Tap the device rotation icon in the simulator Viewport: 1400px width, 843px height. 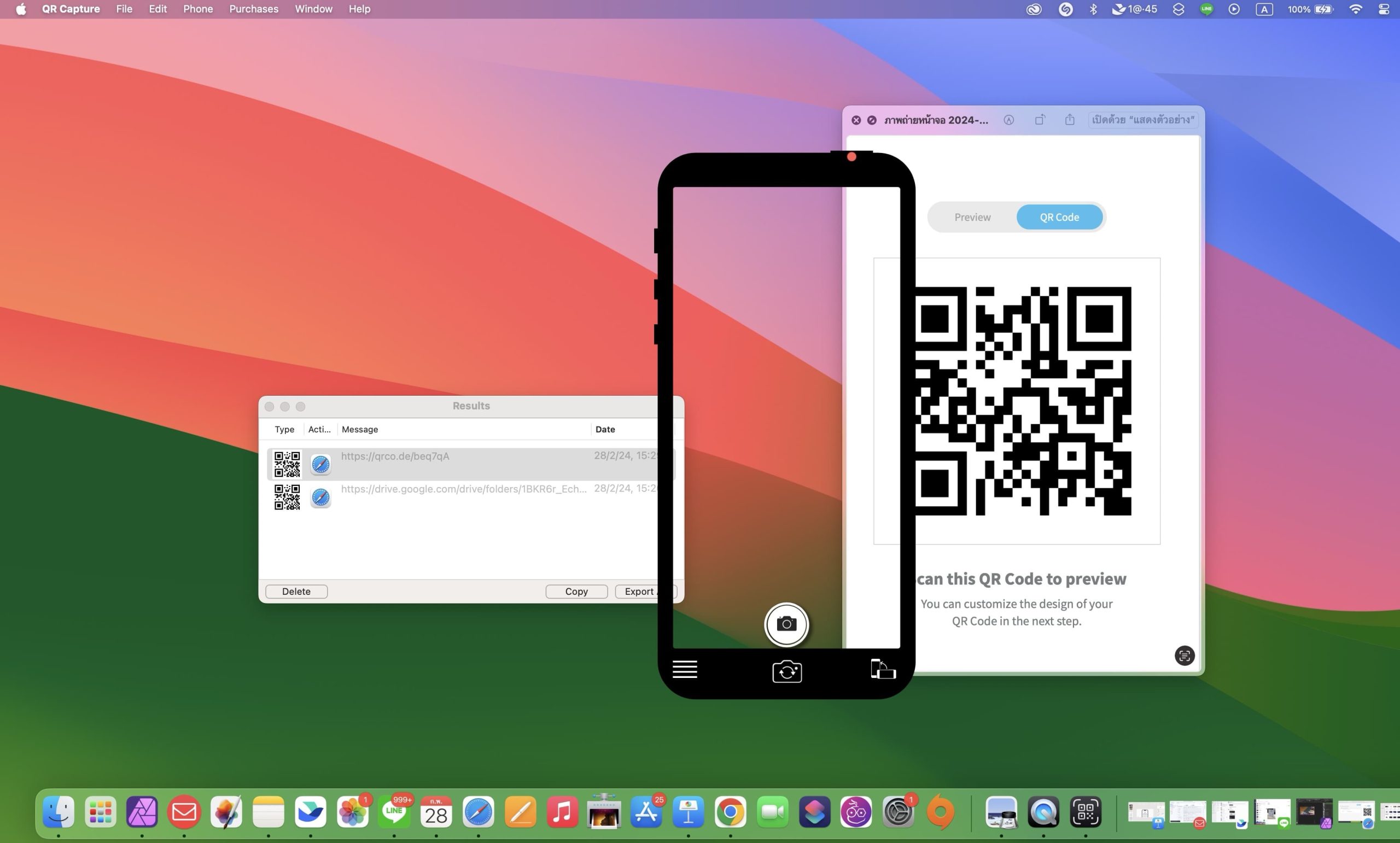click(883, 669)
